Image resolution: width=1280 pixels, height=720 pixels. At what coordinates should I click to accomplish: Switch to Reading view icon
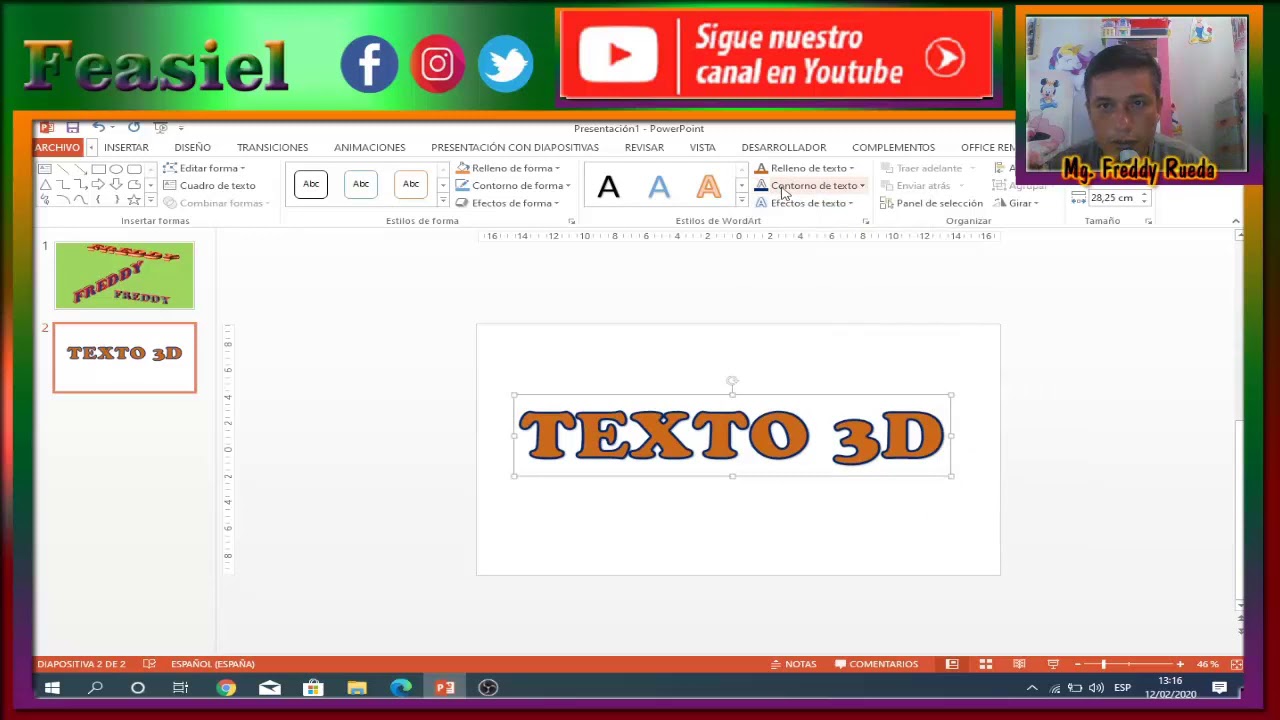click(x=1019, y=664)
